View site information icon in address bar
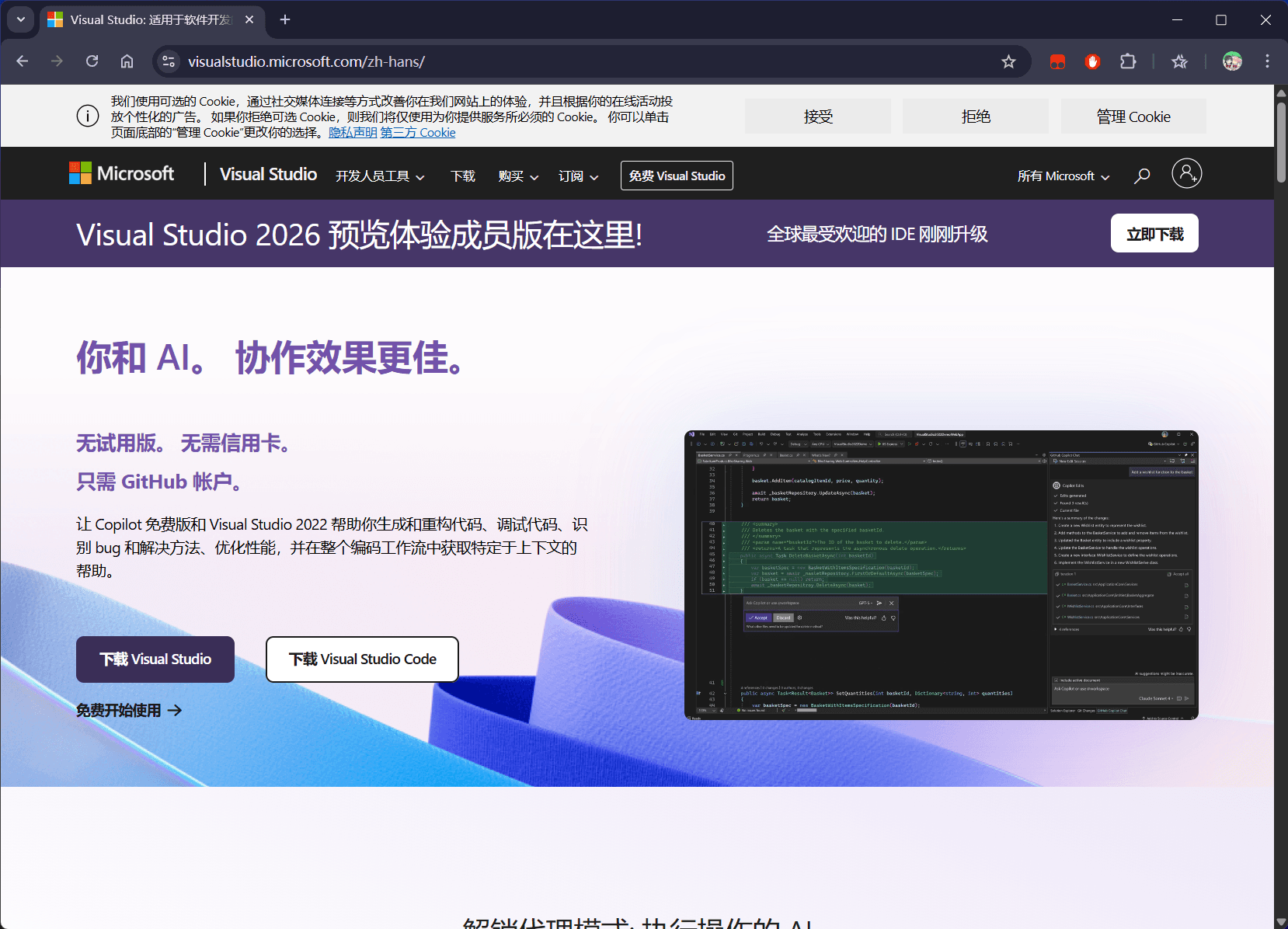The height and width of the screenshot is (929, 1288). click(x=169, y=61)
